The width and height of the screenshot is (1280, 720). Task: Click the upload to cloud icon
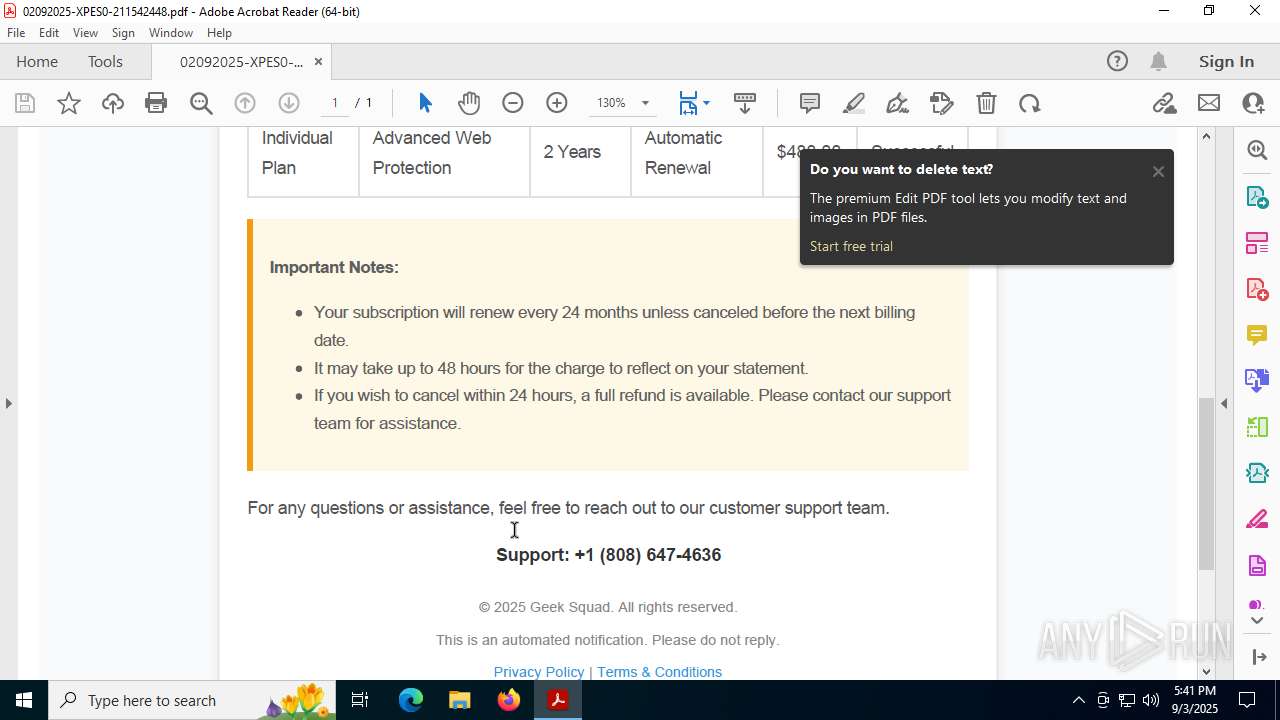113,103
